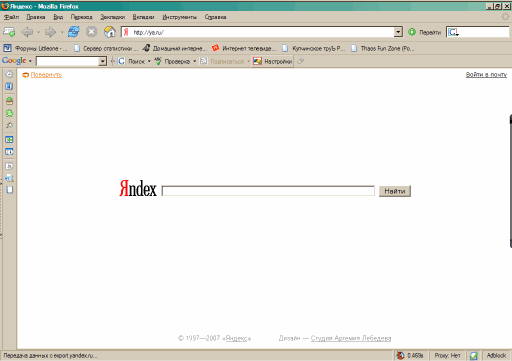Click the search engine icon in the search box
The height and width of the screenshot is (361, 512).
[x=453, y=32]
